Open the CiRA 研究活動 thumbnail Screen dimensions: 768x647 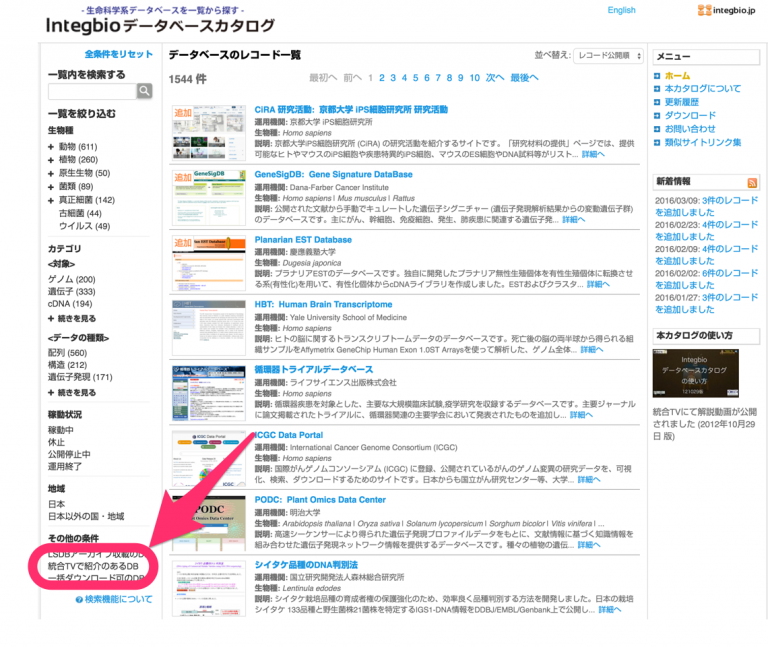click(x=209, y=132)
